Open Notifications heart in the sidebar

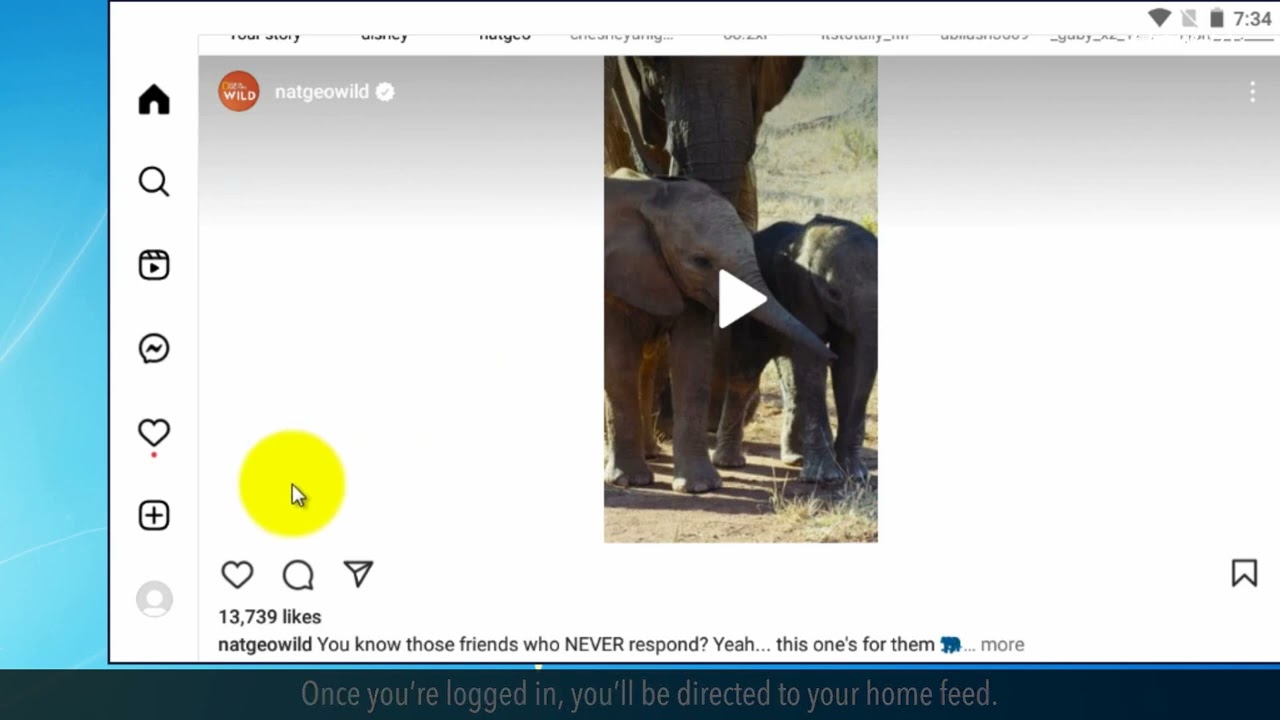154,433
